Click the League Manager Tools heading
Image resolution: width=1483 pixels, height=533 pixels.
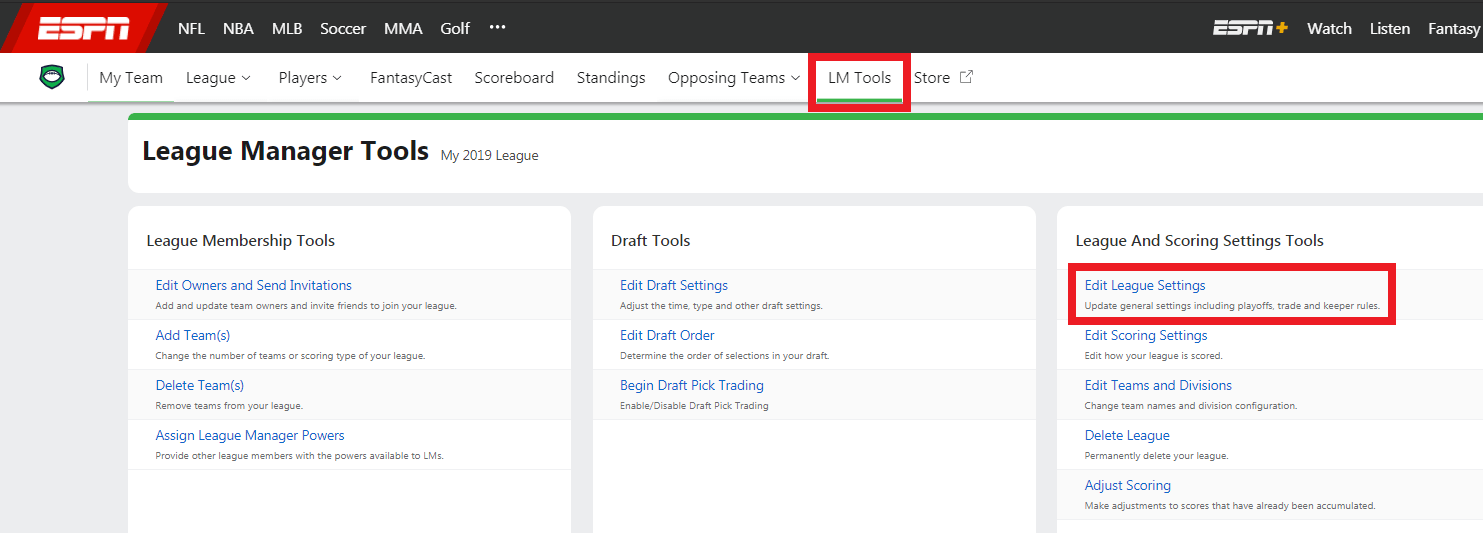point(285,151)
